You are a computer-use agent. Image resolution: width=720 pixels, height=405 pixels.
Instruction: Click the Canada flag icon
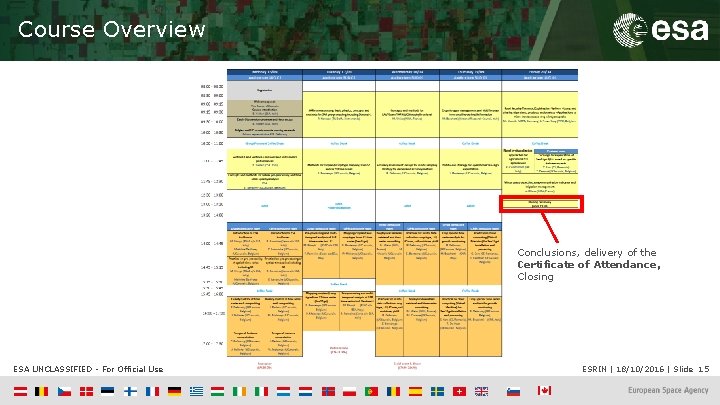[545, 390]
